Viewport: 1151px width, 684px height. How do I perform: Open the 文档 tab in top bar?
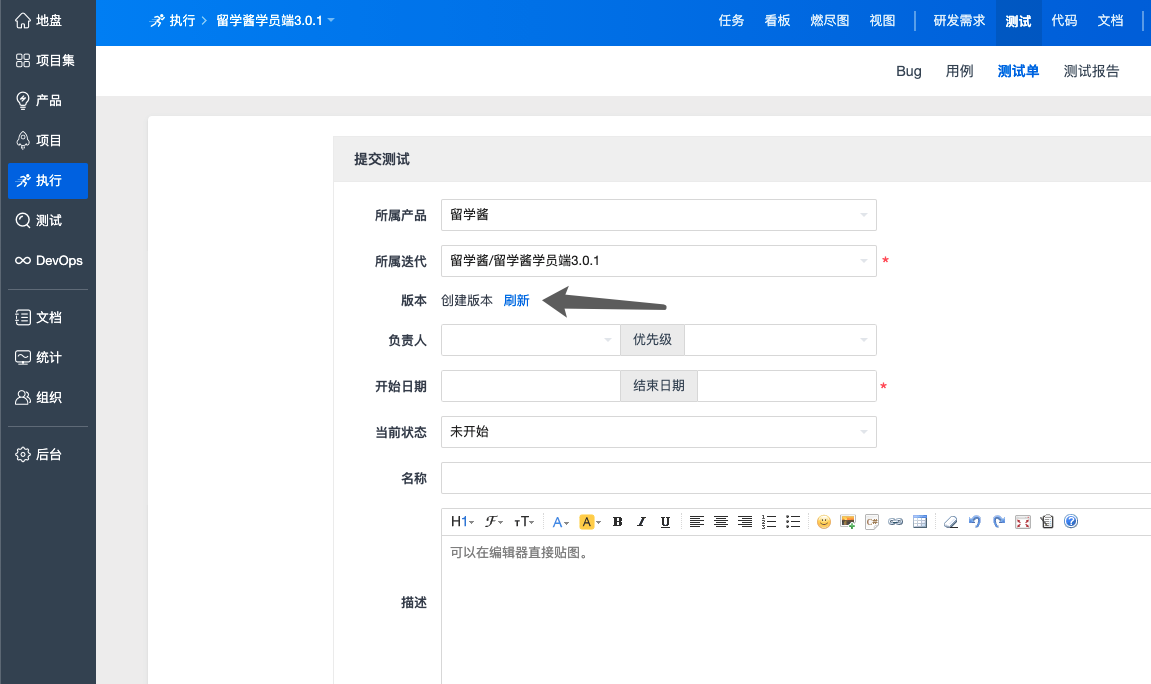coord(1110,21)
